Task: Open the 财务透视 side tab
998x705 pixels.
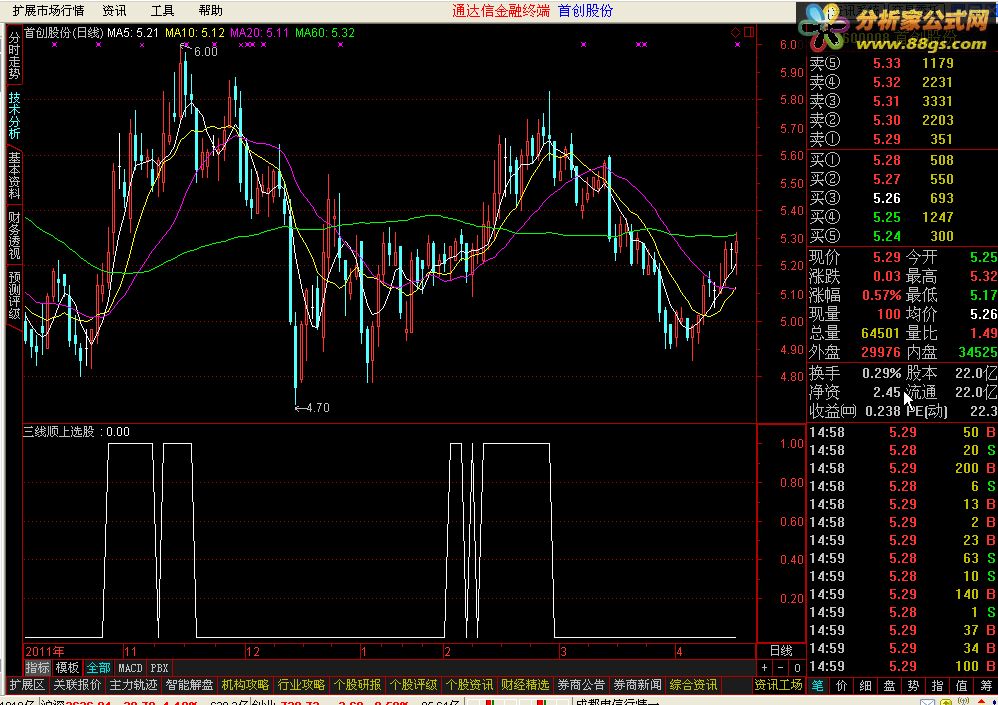Action: click(14, 235)
